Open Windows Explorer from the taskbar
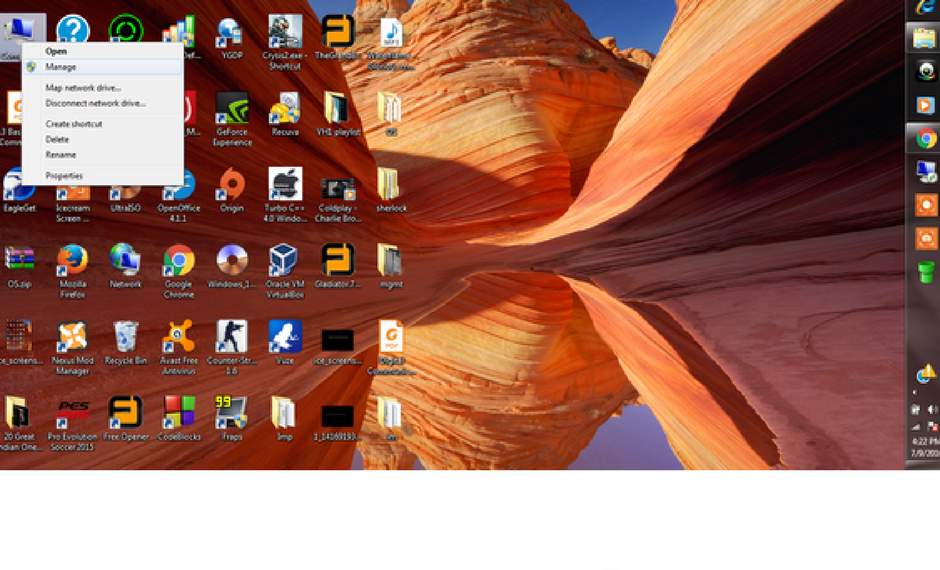The height and width of the screenshot is (570, 940). pos(926,39)
